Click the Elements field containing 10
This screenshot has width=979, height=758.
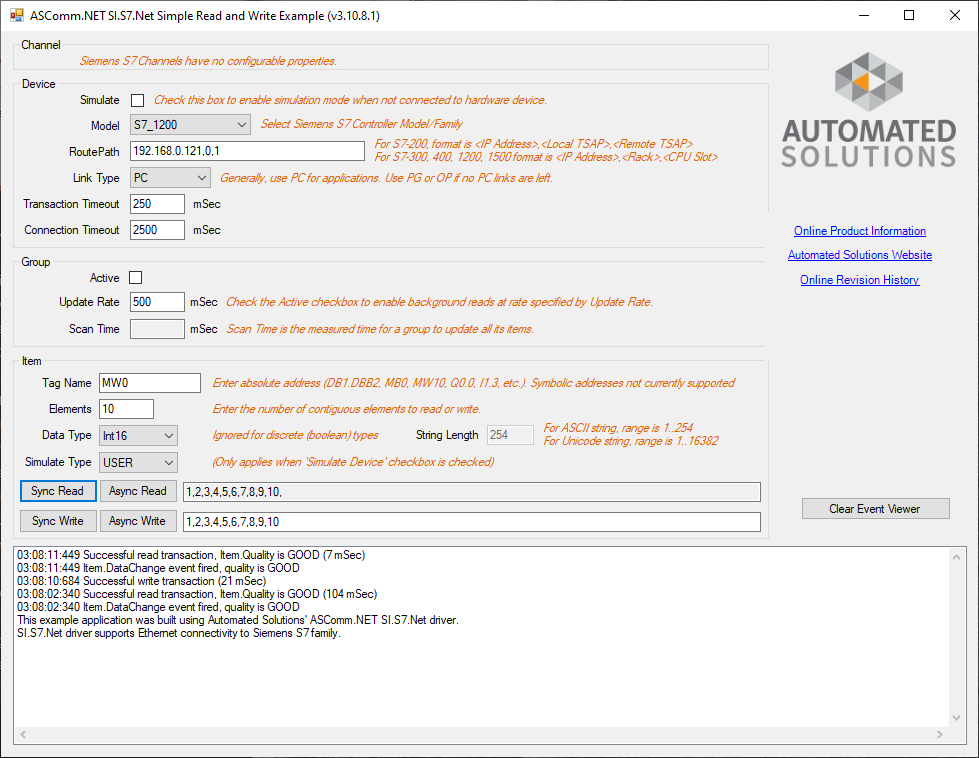pos(126,409)
